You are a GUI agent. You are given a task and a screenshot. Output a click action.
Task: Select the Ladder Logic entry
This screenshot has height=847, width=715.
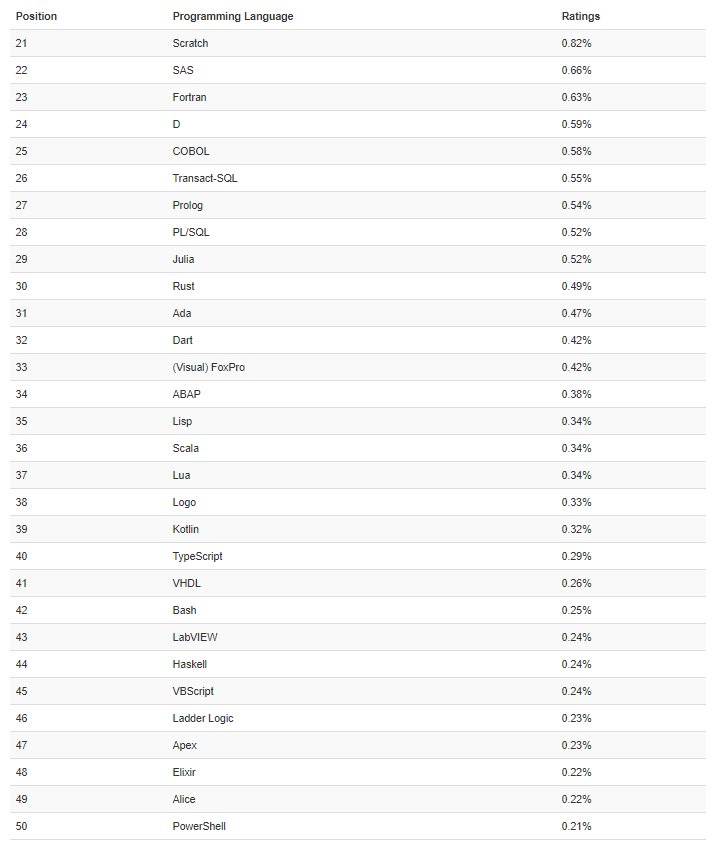[203, 719]
